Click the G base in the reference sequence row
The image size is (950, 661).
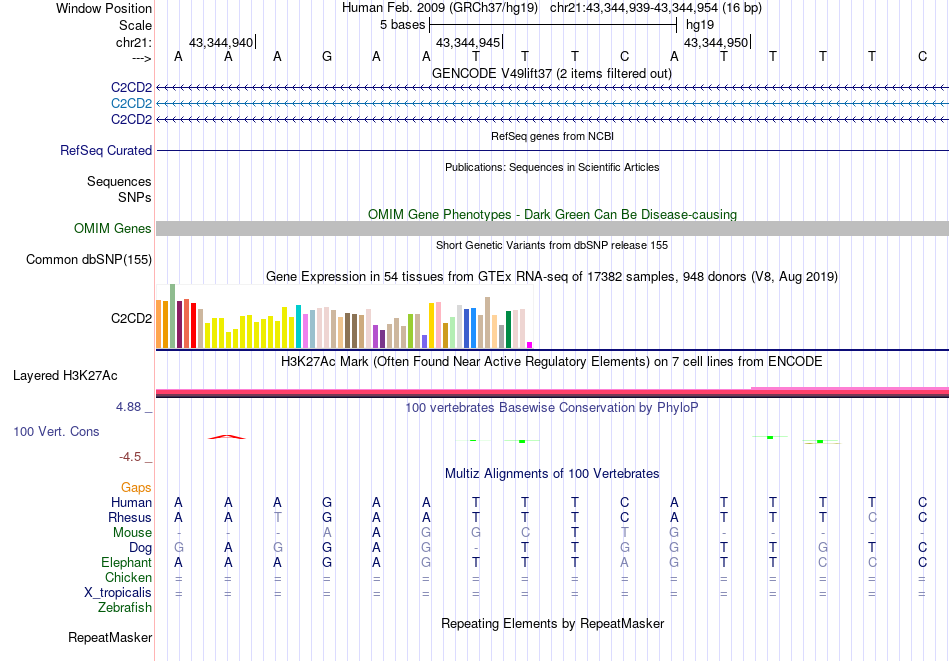click(327, 57)
